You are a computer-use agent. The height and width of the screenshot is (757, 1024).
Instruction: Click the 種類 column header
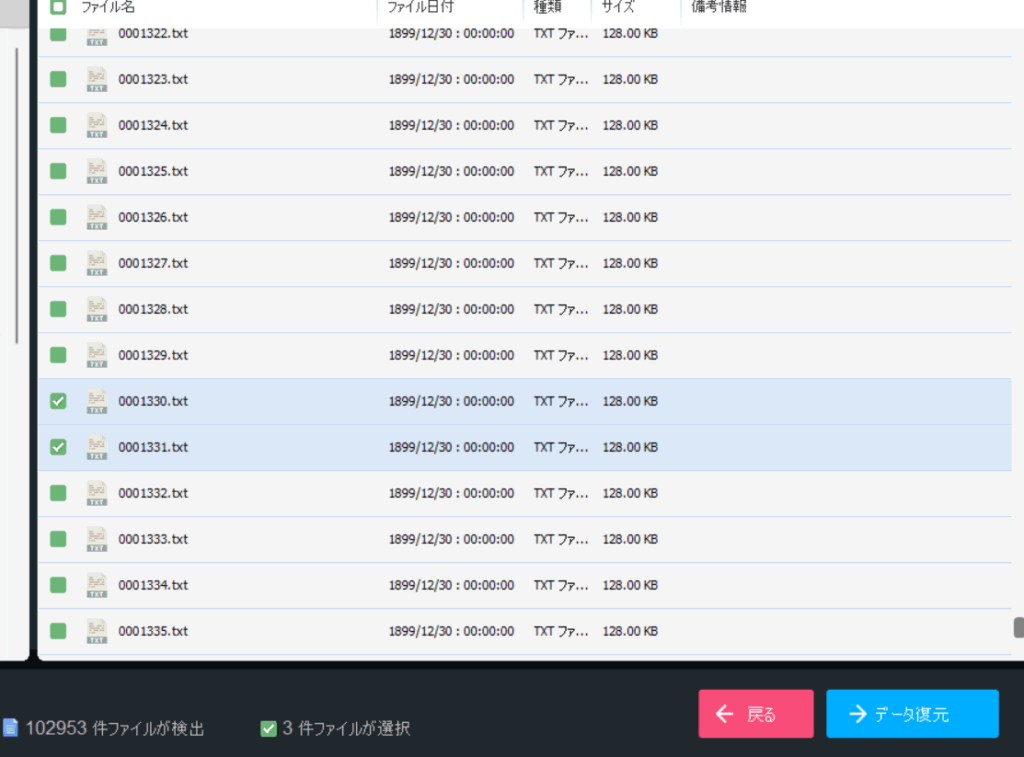[547, 7]
